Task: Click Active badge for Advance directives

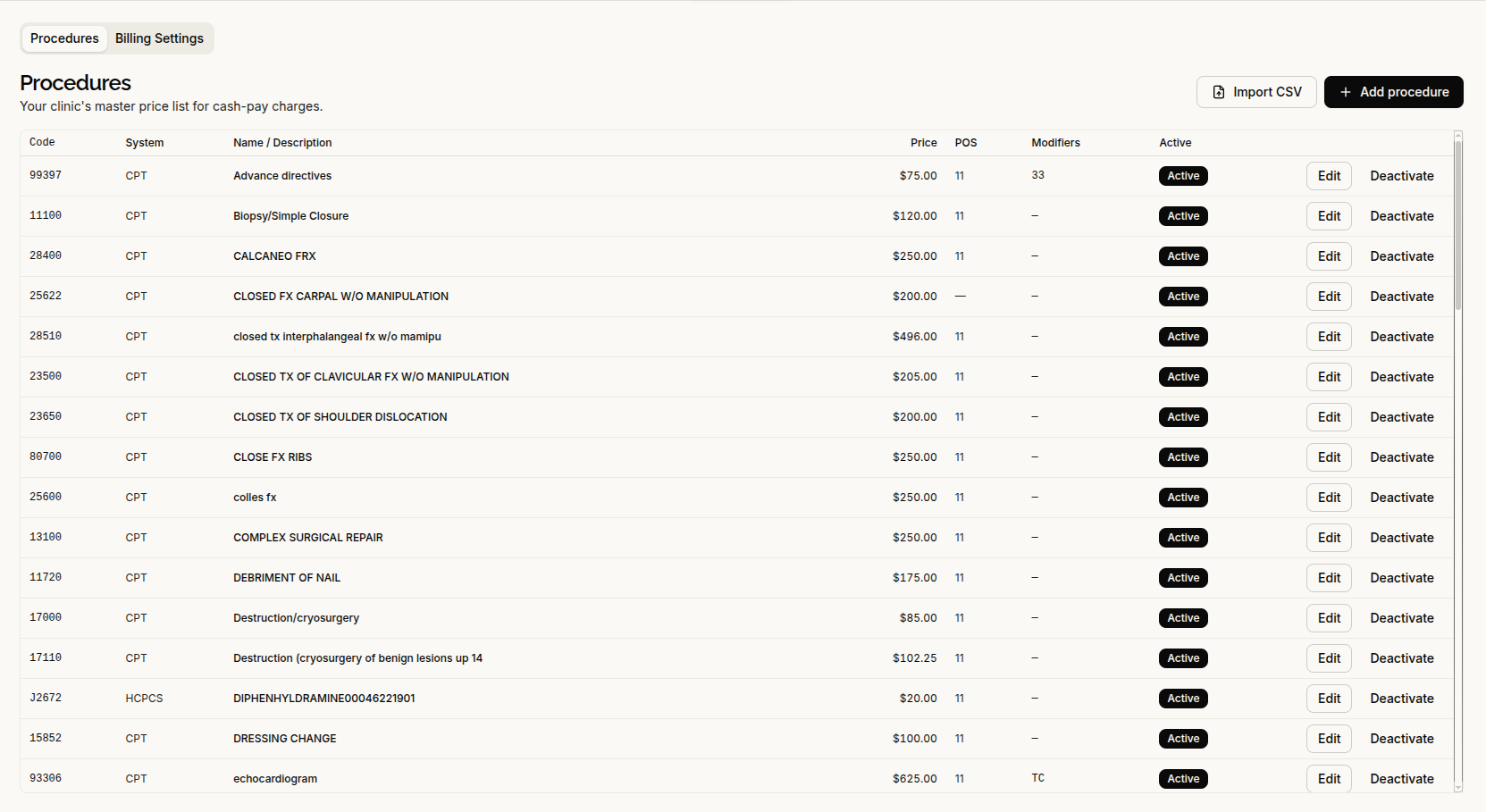Action: coord(1183,176)
